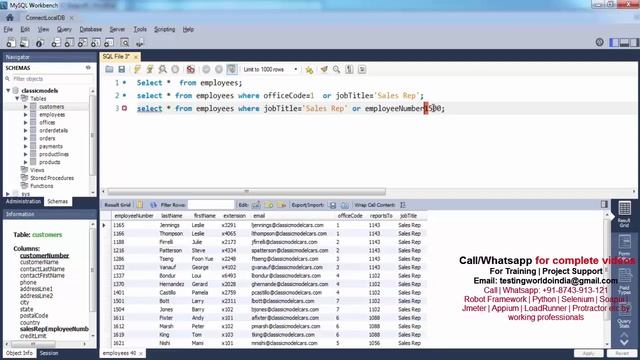The image size is (640, 360).
Task: Toggle Wrap Cell Content button
Action: click(x=403, y=205)
